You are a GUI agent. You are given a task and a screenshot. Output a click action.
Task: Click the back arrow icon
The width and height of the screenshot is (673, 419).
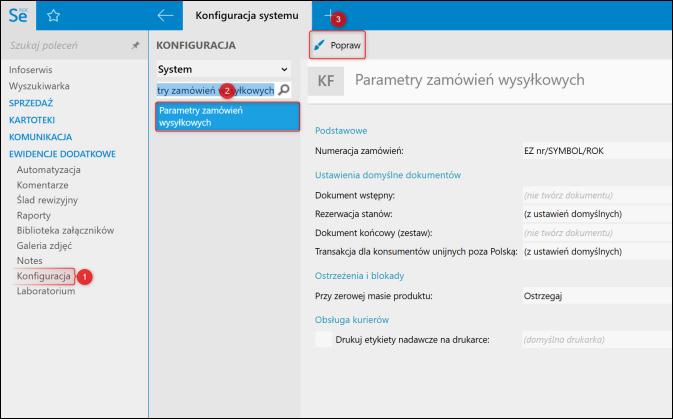point(166,16)
